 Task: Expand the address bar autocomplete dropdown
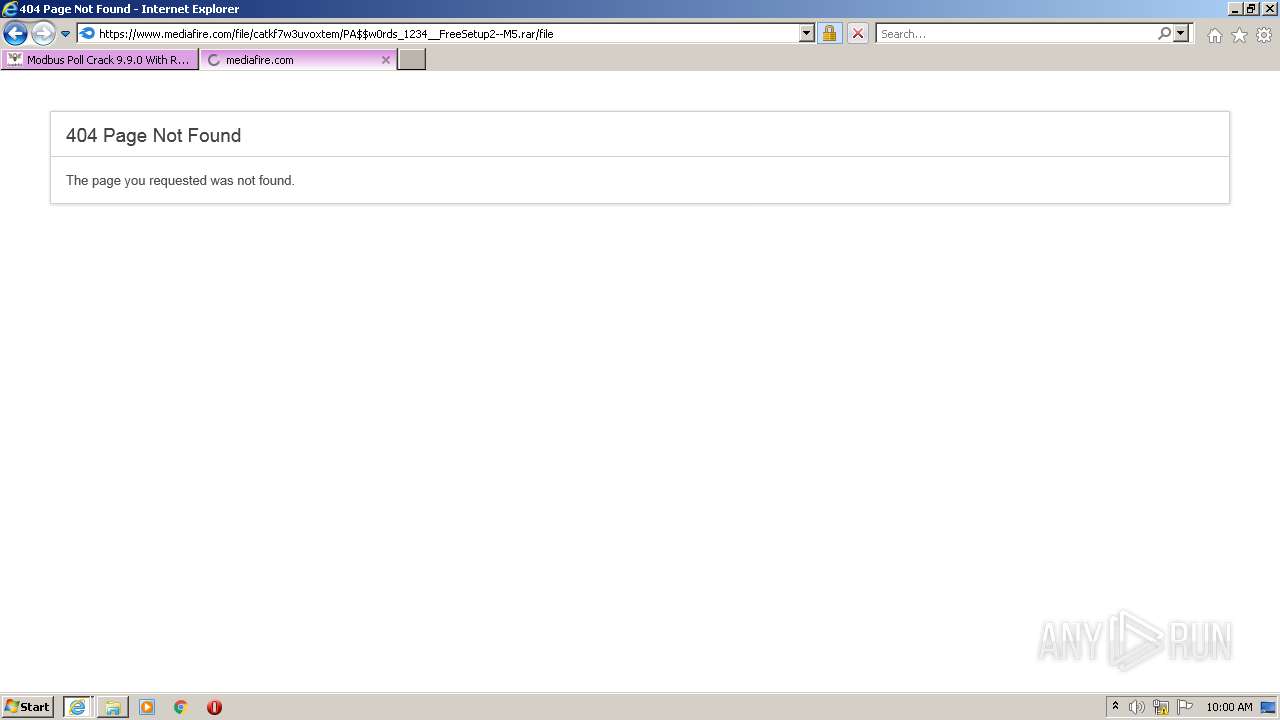pos(807,33)
